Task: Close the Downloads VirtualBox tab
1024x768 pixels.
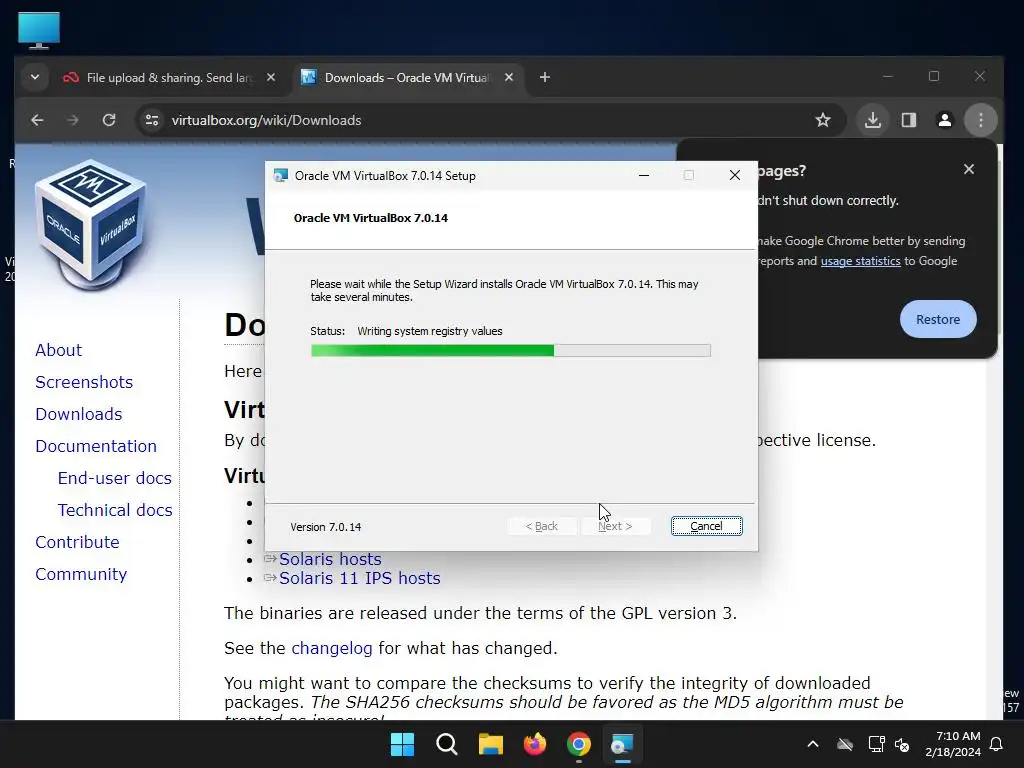Action: coord(509,78)
